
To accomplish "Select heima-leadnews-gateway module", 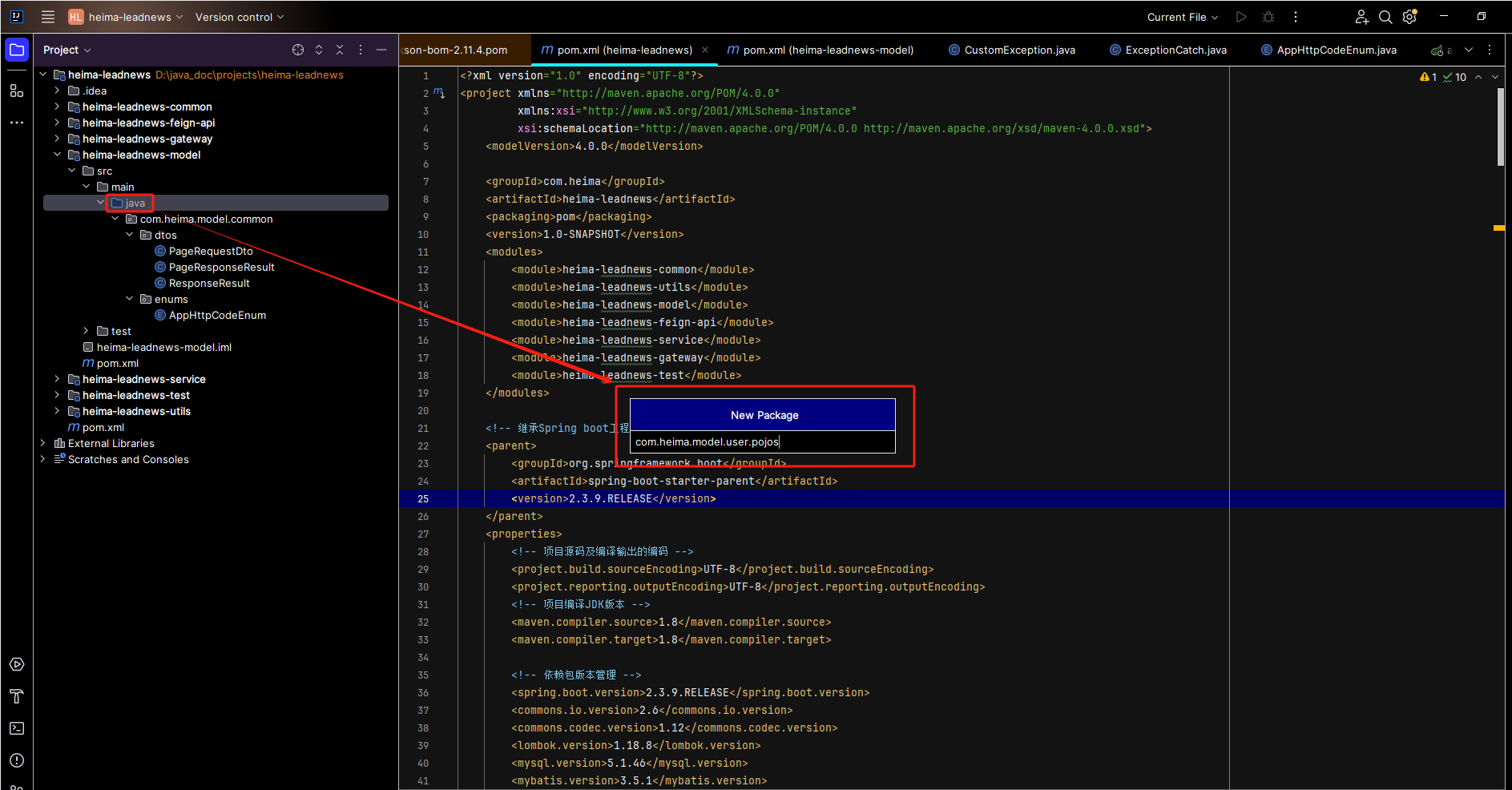I will point(147,139).
